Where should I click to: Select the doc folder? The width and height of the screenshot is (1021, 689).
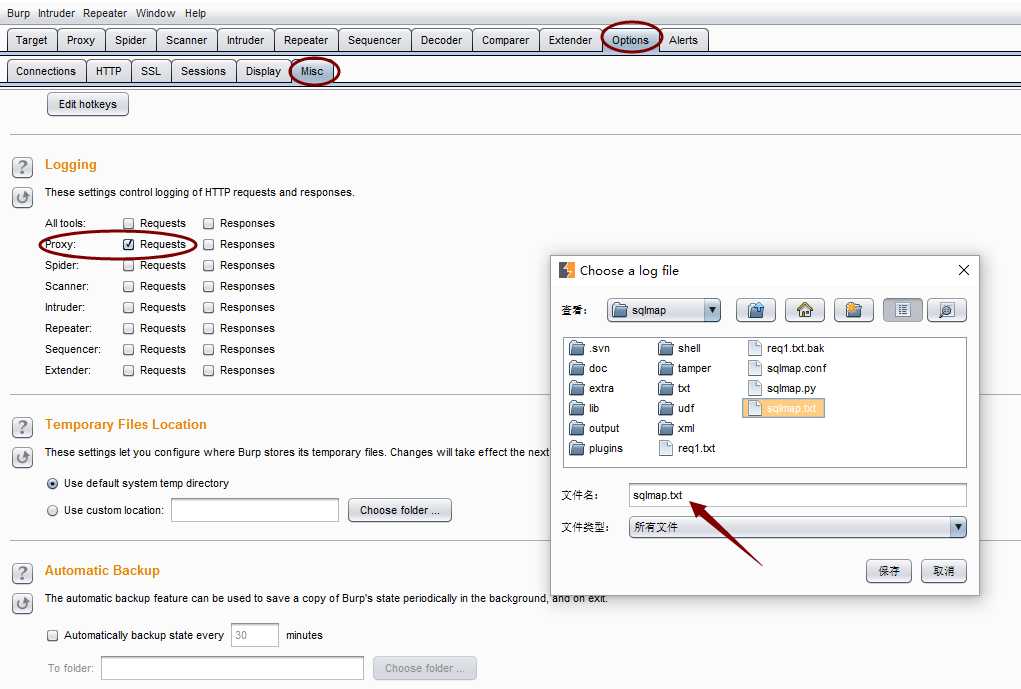589,368
